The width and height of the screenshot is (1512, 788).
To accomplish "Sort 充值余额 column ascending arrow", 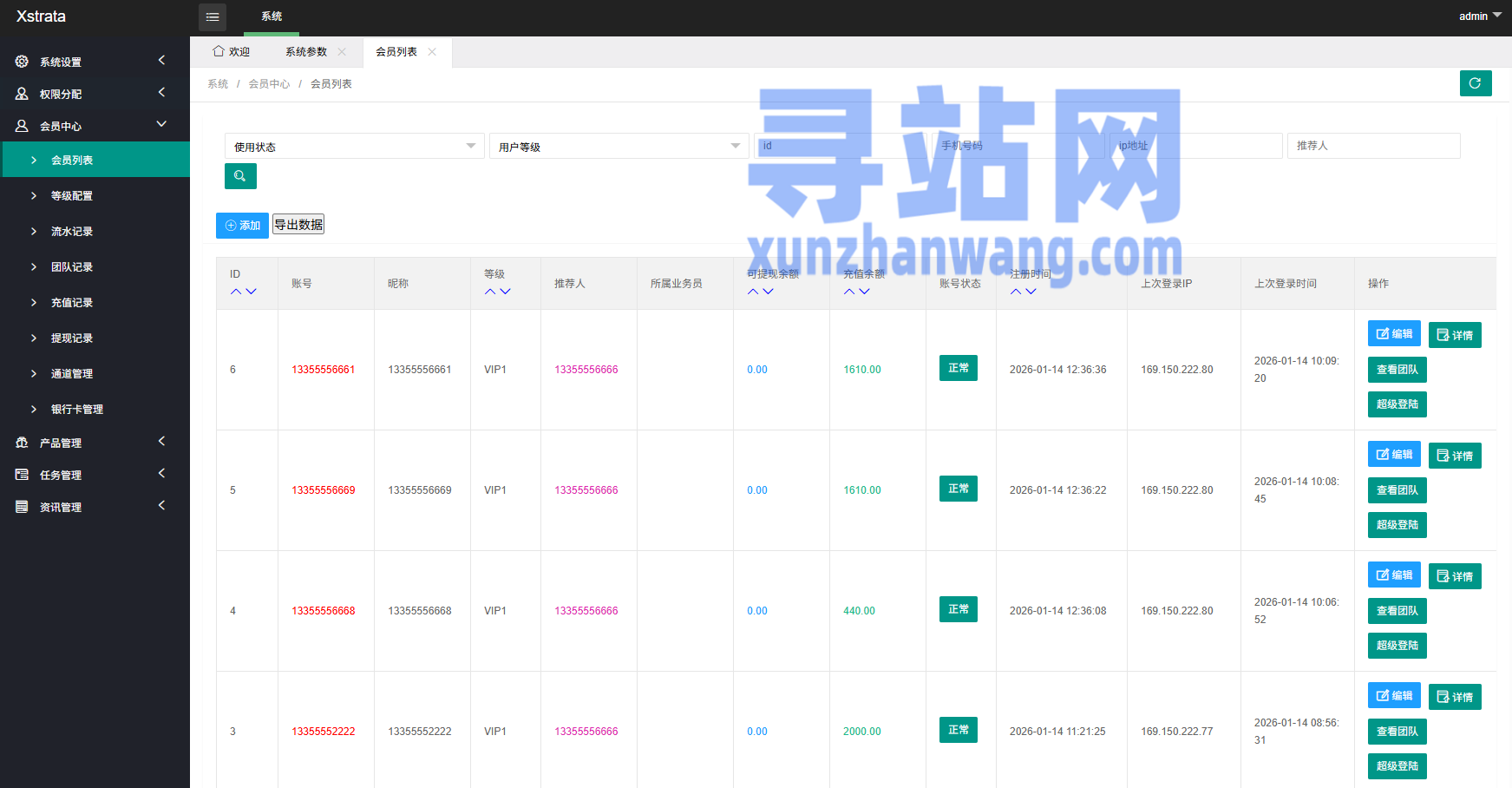I will click(849, 292).
